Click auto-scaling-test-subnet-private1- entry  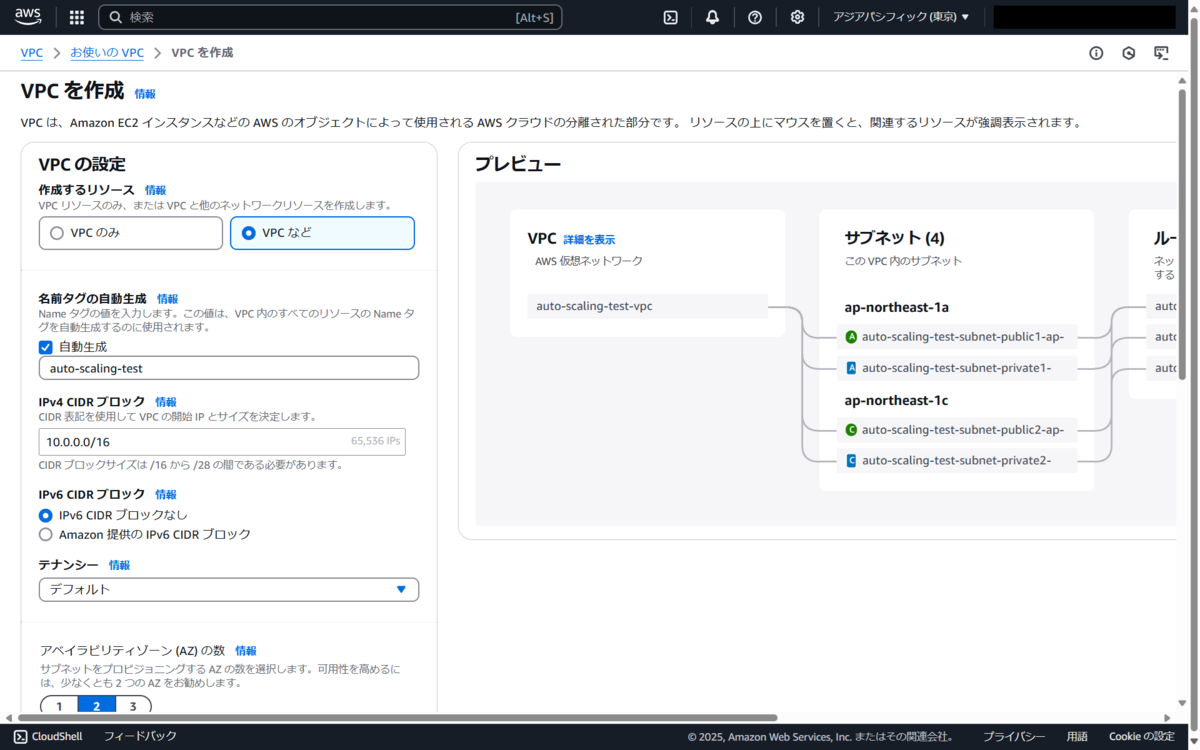[x=957, y=368]
